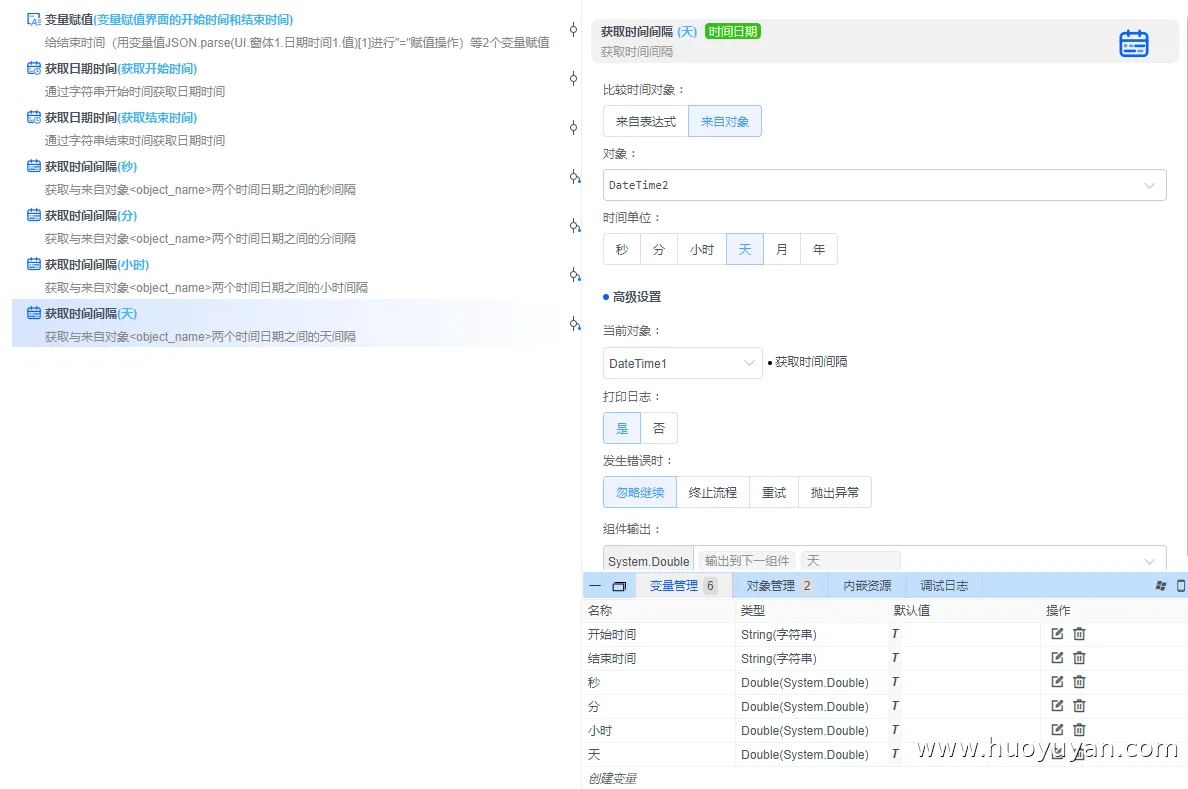Click the 默认值 column header
1188x789 pixels.
pos(911,610)
